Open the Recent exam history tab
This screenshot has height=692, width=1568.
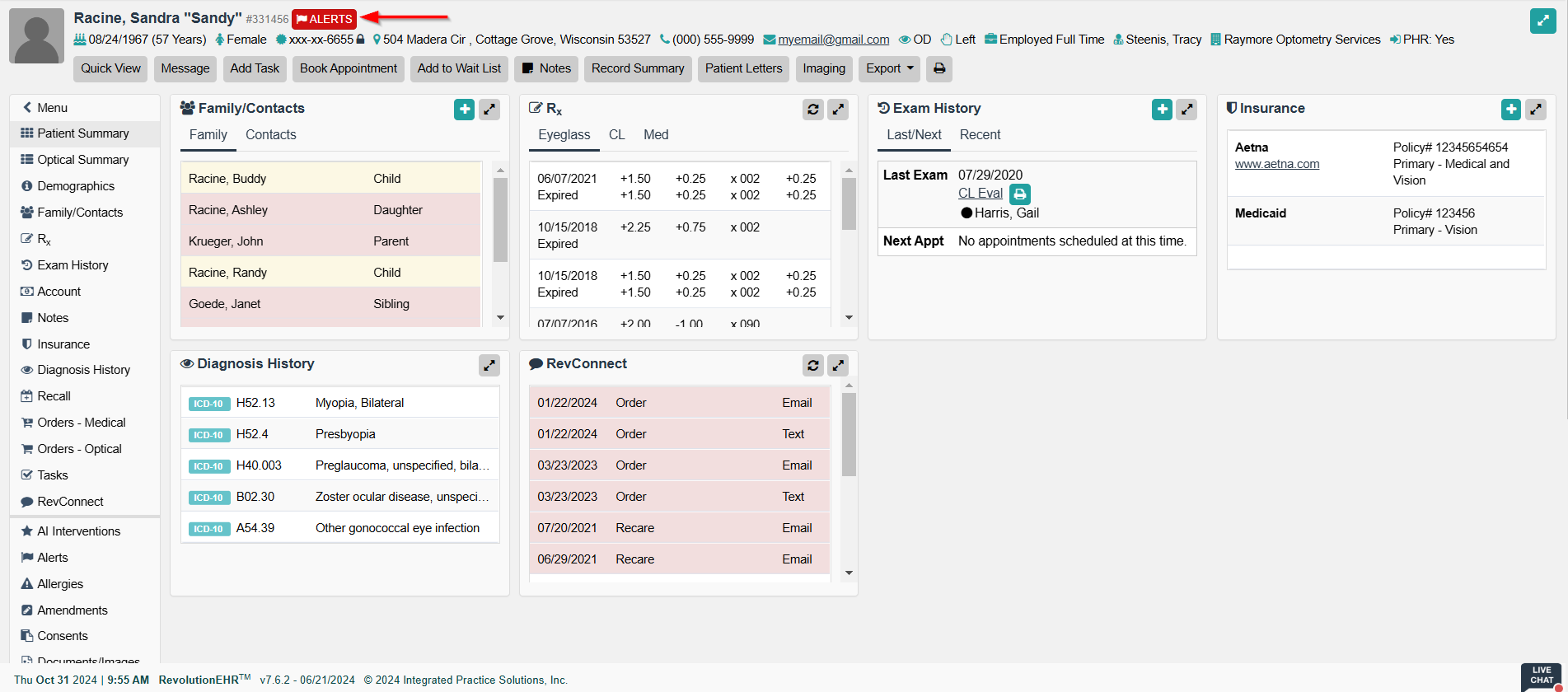(980, 135)
